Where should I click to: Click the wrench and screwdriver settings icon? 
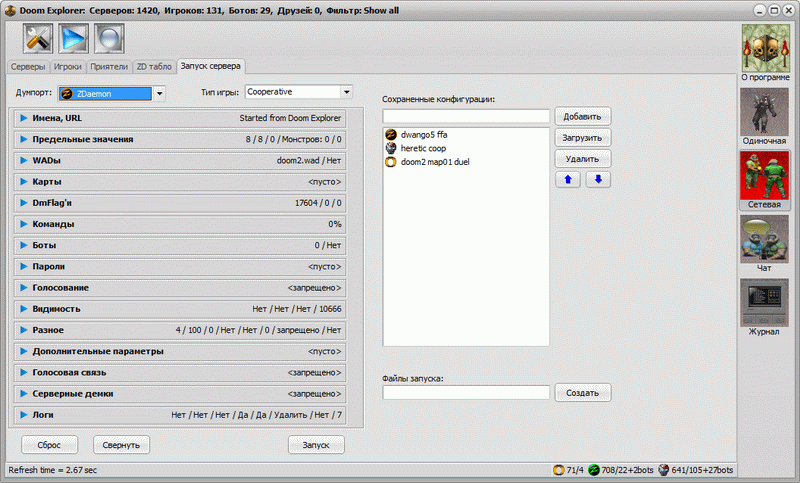37,38
